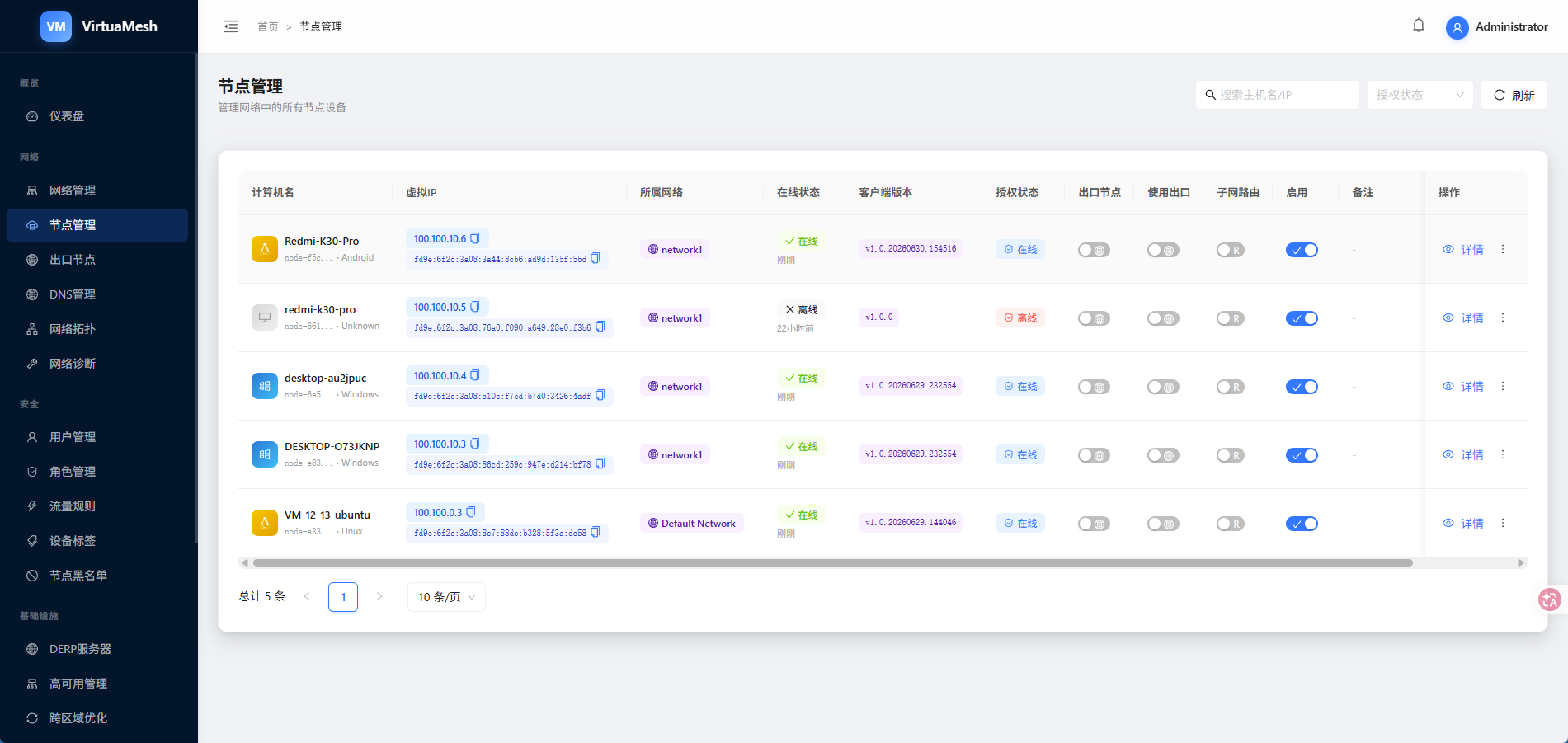Open 流量规则 sidebar item
Screen dimensions: 1568x743
click(x=97, y=506)
